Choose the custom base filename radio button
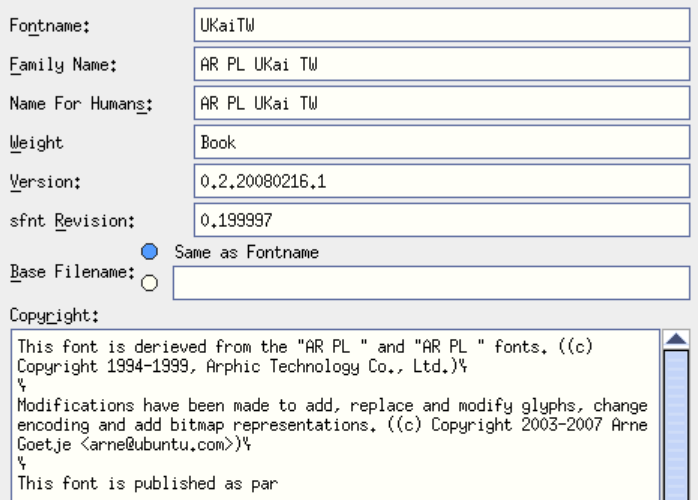Screen dimensions: 698x500 click(x=150, y=283)
